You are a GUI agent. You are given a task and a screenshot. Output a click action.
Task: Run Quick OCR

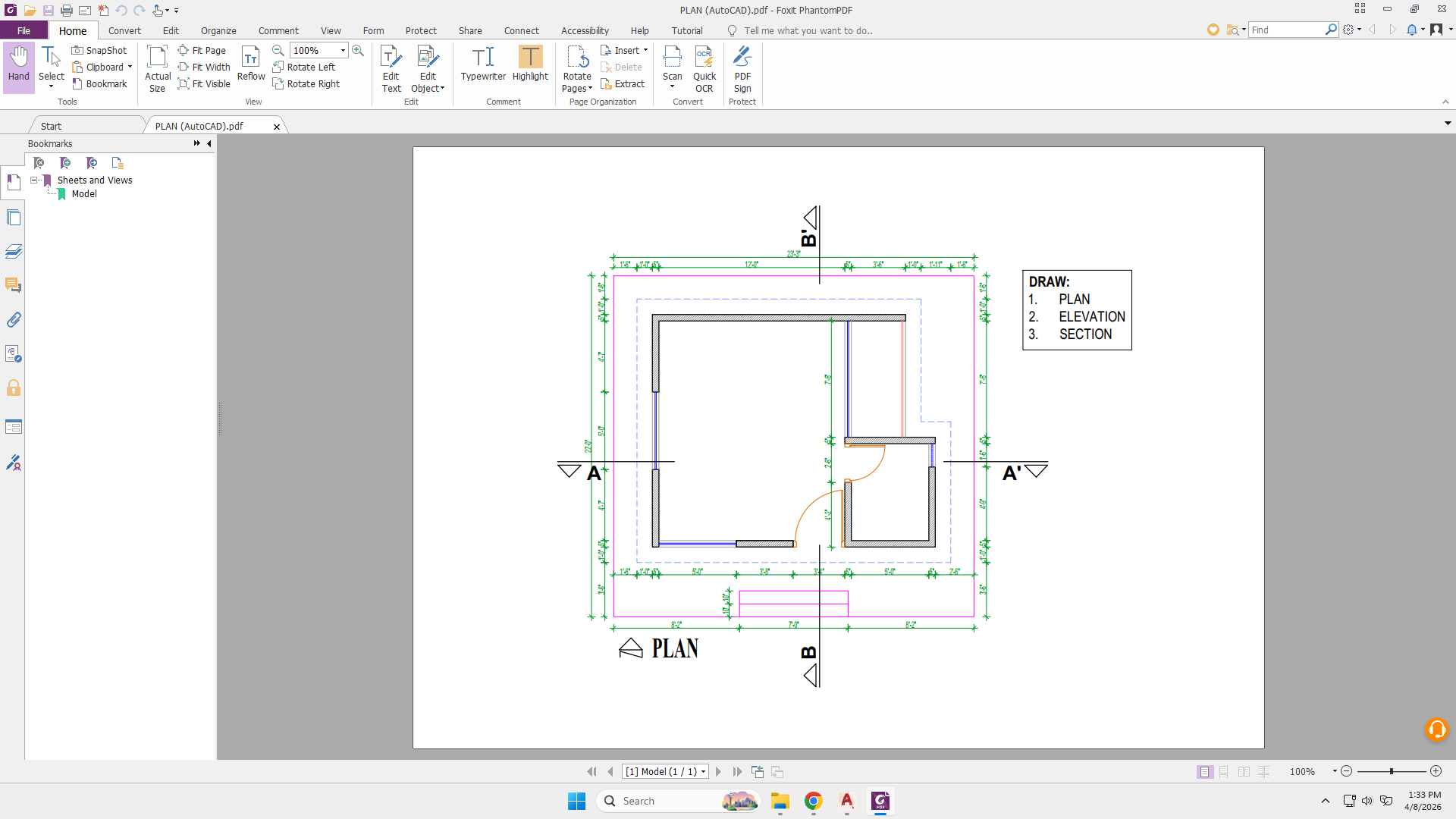[704, 68]
